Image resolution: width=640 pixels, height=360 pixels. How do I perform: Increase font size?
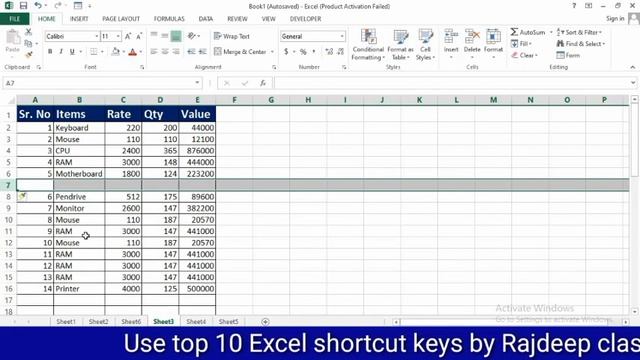click(x=128, y=36)
